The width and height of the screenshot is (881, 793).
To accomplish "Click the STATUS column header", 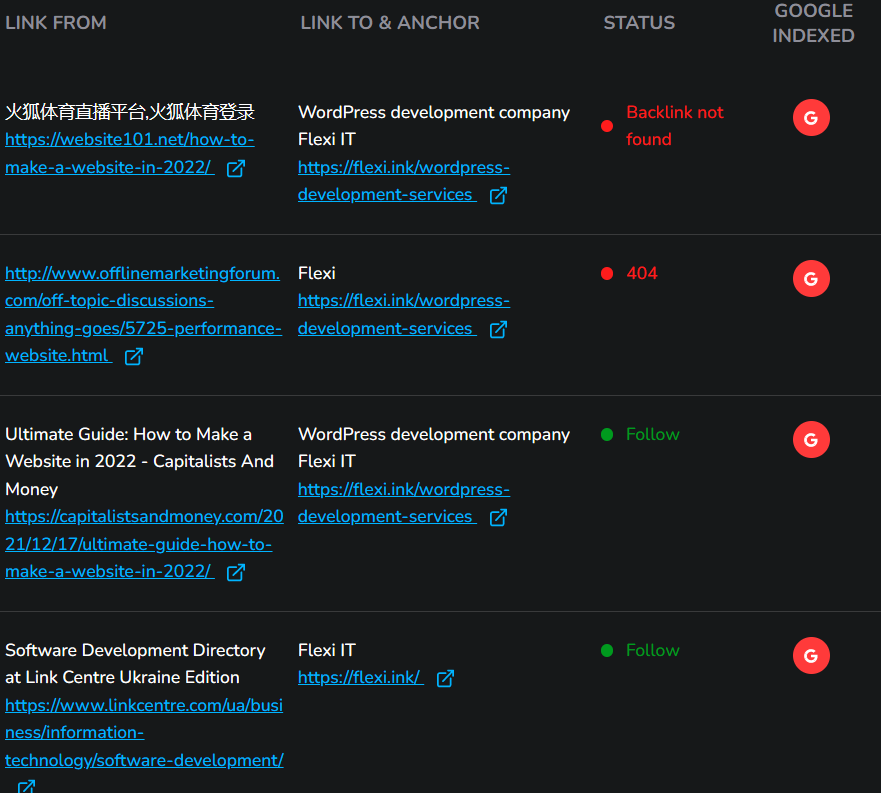I will pyautogui.click(x=639, y=22).
